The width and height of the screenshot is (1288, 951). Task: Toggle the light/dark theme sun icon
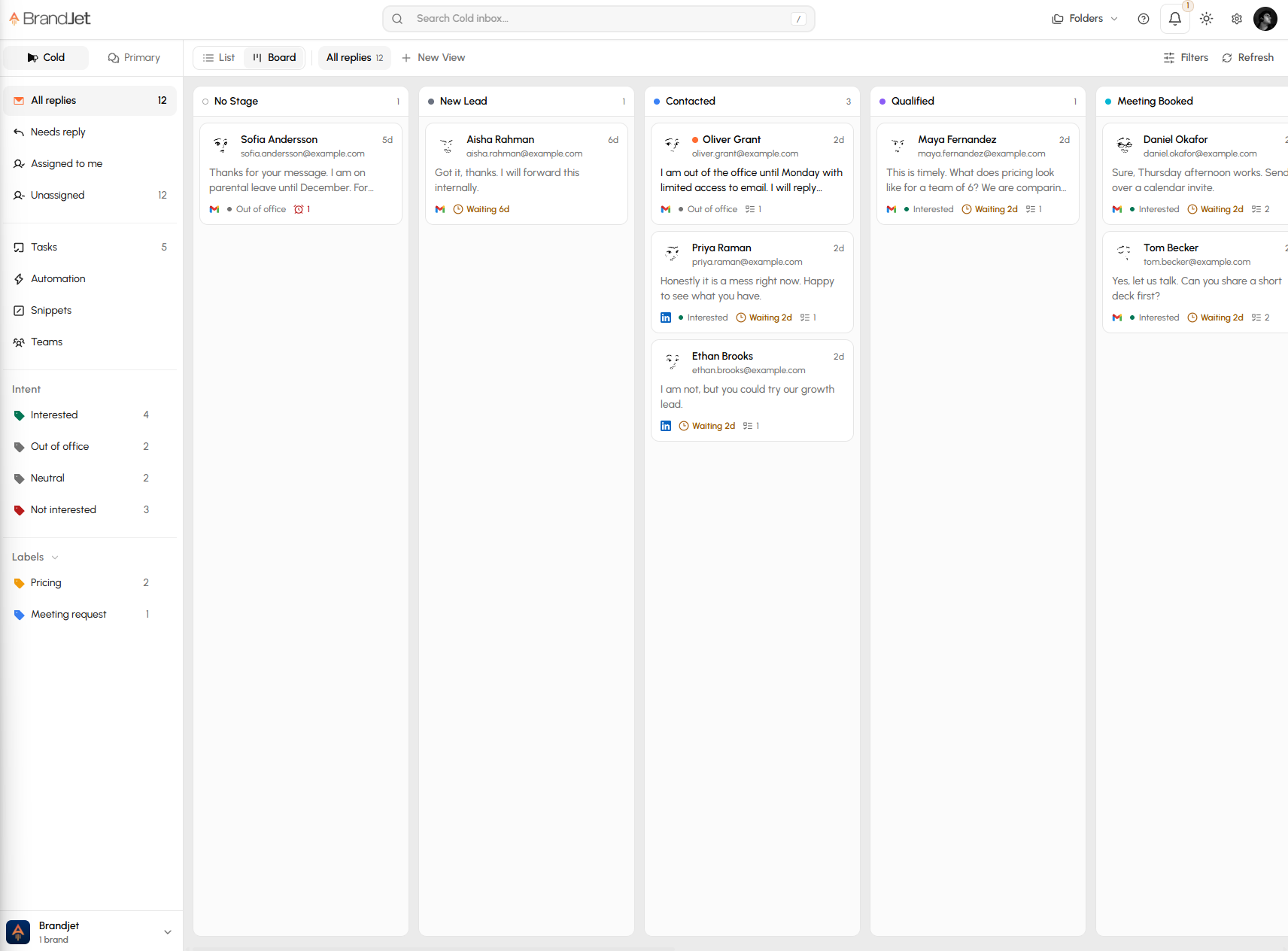click(x=1206, y=19)
